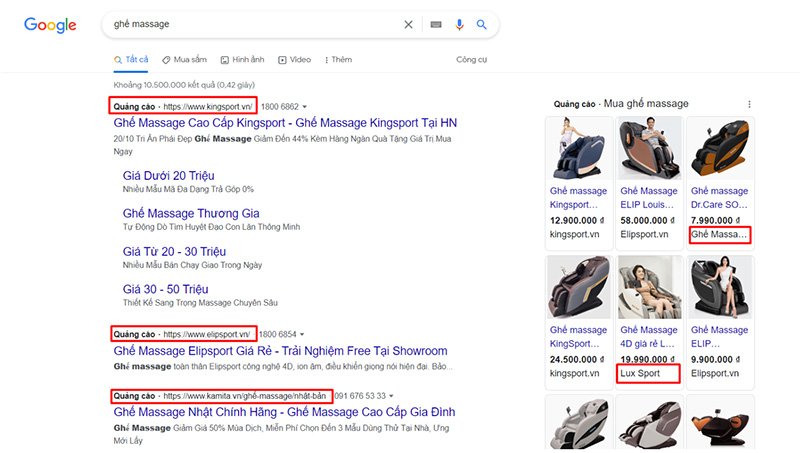Switch to the Video tab

tap(294, 60)
